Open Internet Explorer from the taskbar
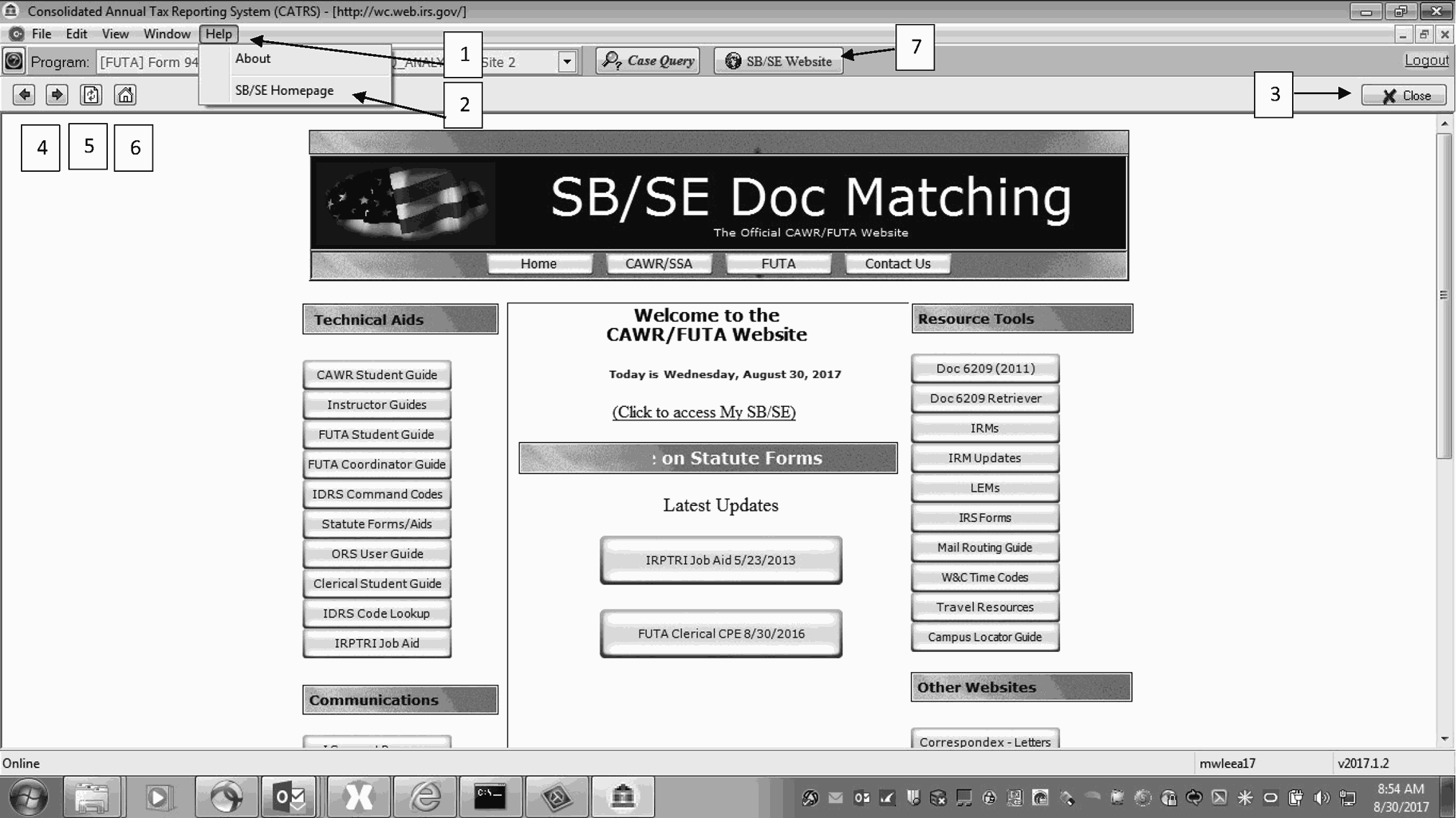This screenshot has width=1456, height=818. (425, 796)
